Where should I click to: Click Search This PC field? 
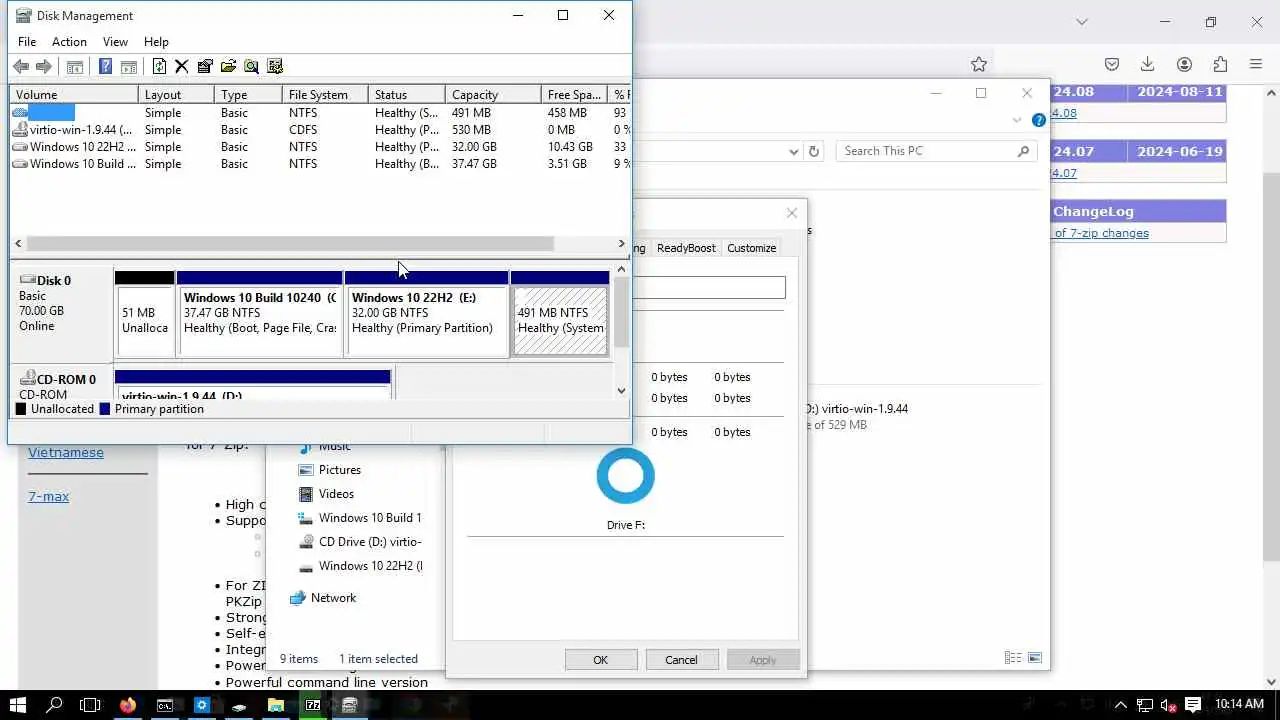coord(936,151)
